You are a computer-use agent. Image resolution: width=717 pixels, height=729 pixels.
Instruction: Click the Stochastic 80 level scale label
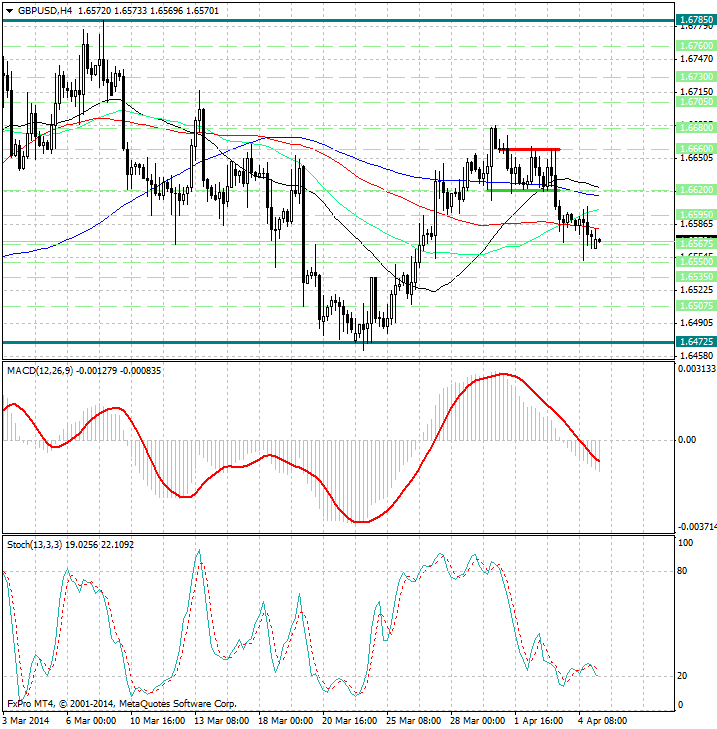click(x=685, y=572)
